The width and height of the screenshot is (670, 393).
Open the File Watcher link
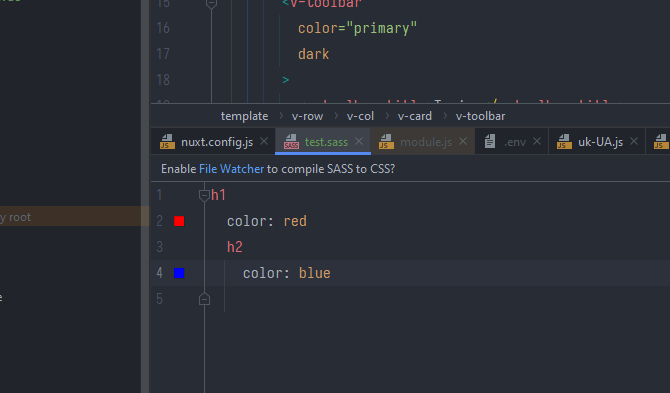point(232,169)
